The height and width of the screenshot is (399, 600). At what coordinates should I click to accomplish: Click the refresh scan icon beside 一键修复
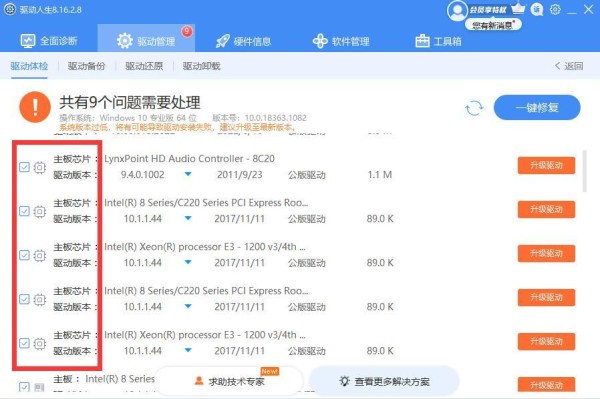coord(474,108)
